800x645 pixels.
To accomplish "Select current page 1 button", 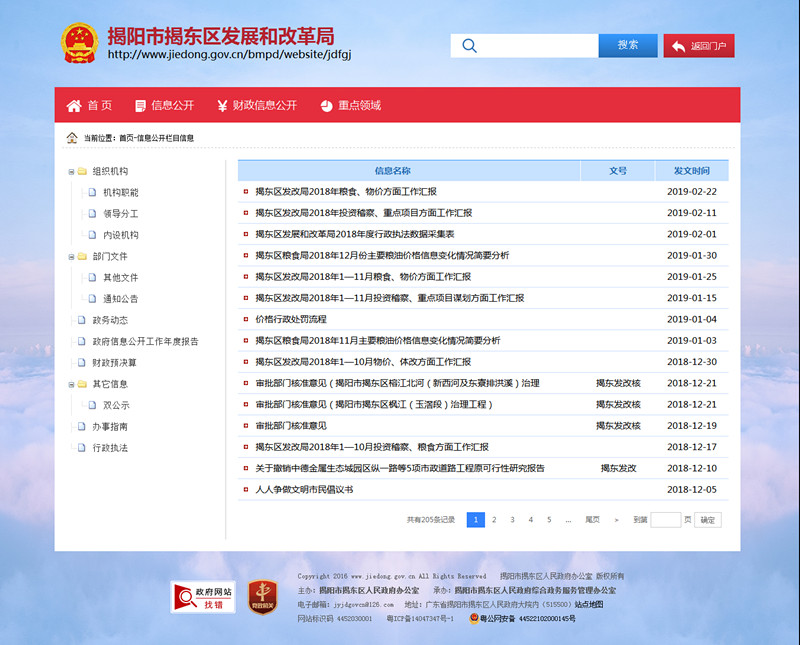I will pos(476,520).
